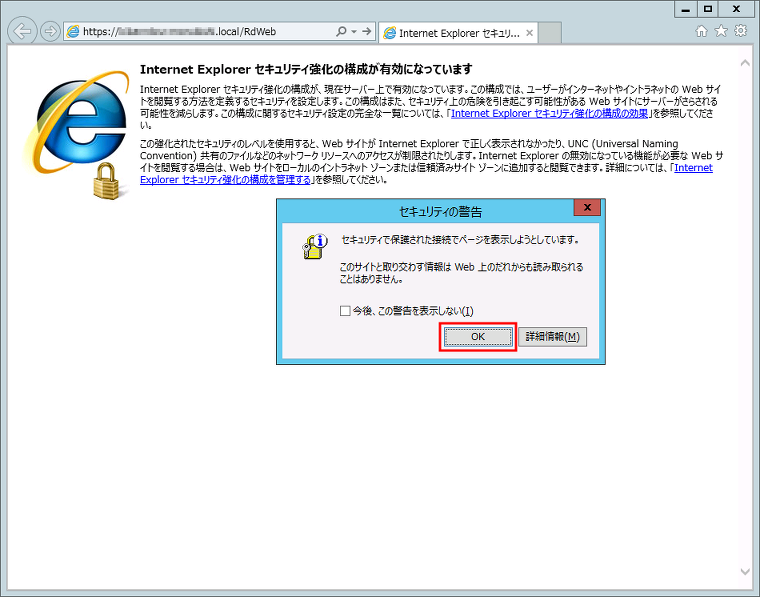Open the Tools gear icon
Screen dimensions: 760x597
click(x=741, y=31)
